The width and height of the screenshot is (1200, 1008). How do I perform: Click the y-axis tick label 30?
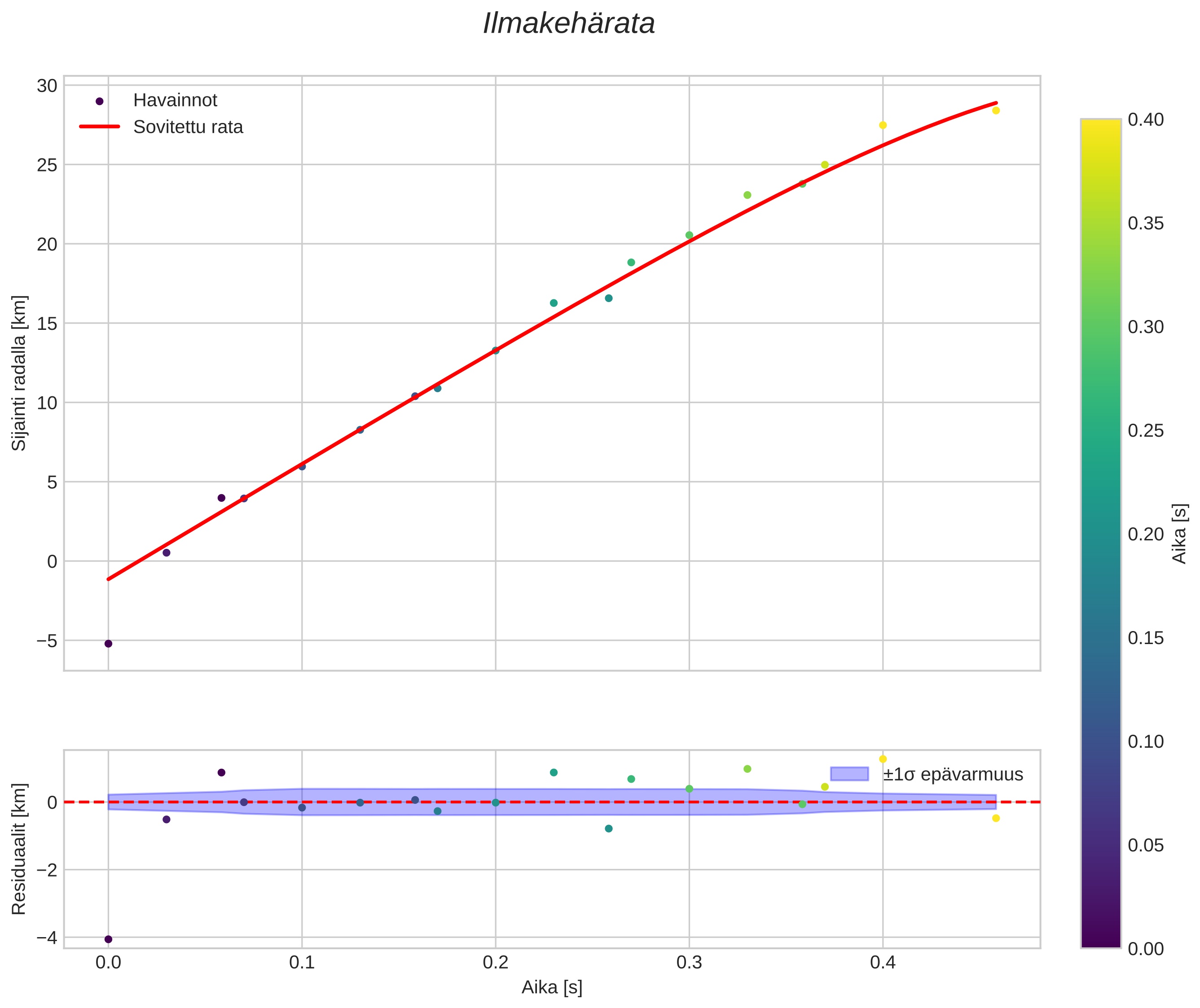47,86
